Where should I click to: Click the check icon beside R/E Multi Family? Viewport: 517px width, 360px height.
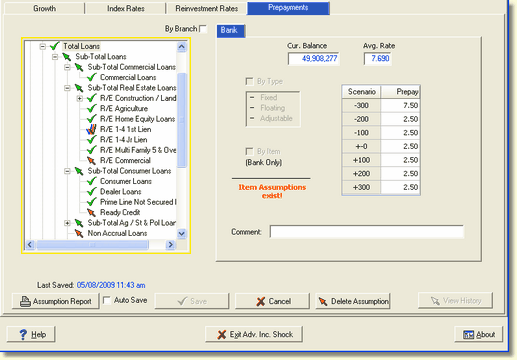click(x=92, y=150)
